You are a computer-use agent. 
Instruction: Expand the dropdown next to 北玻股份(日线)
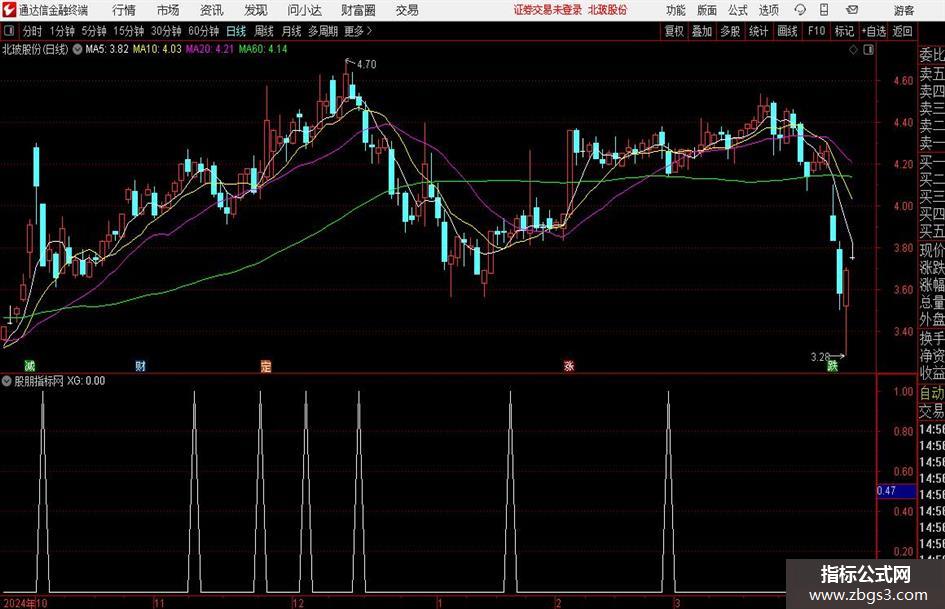(x=77, y=49)
